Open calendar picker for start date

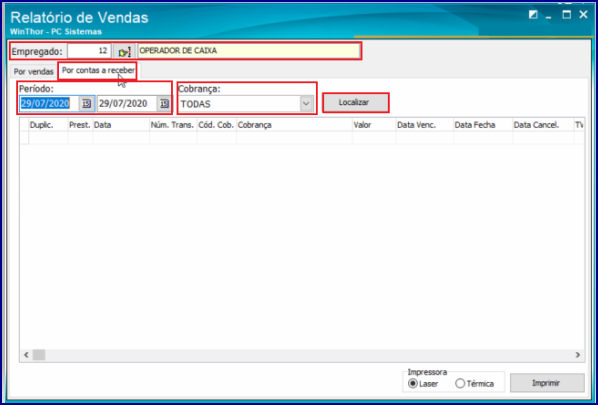point(87,104)
